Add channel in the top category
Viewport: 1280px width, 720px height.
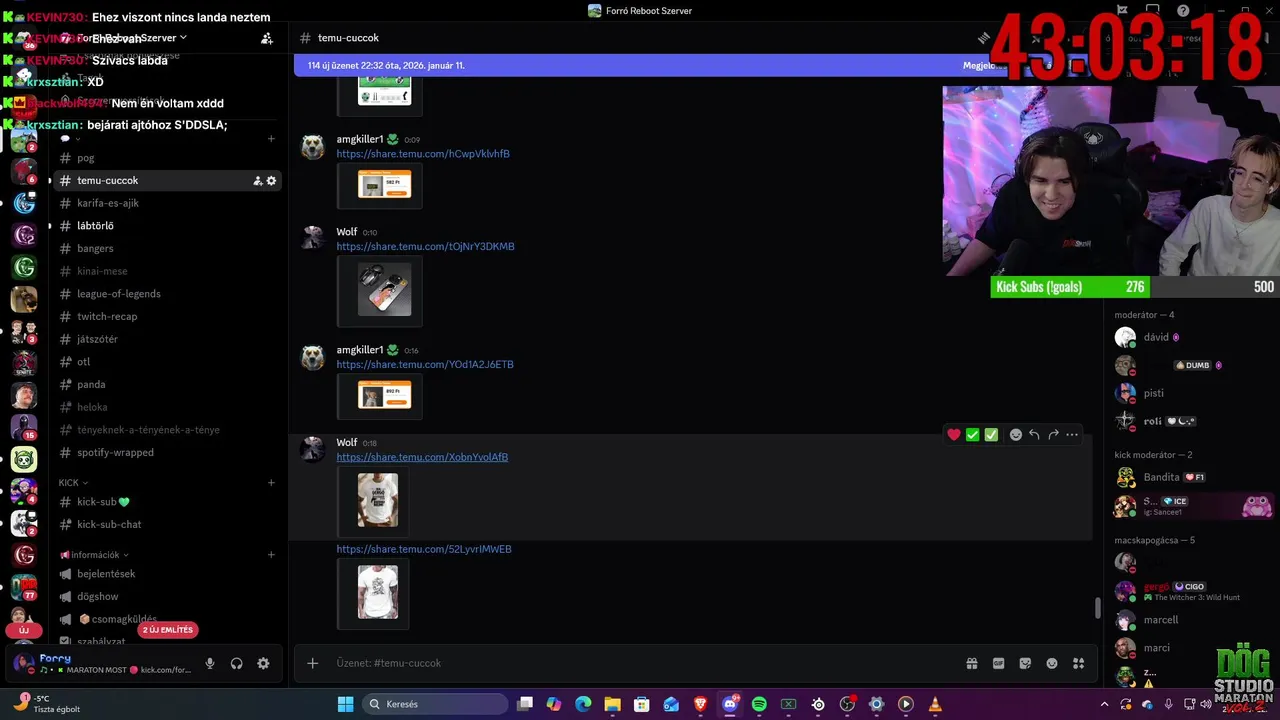(x=271, y=139)
